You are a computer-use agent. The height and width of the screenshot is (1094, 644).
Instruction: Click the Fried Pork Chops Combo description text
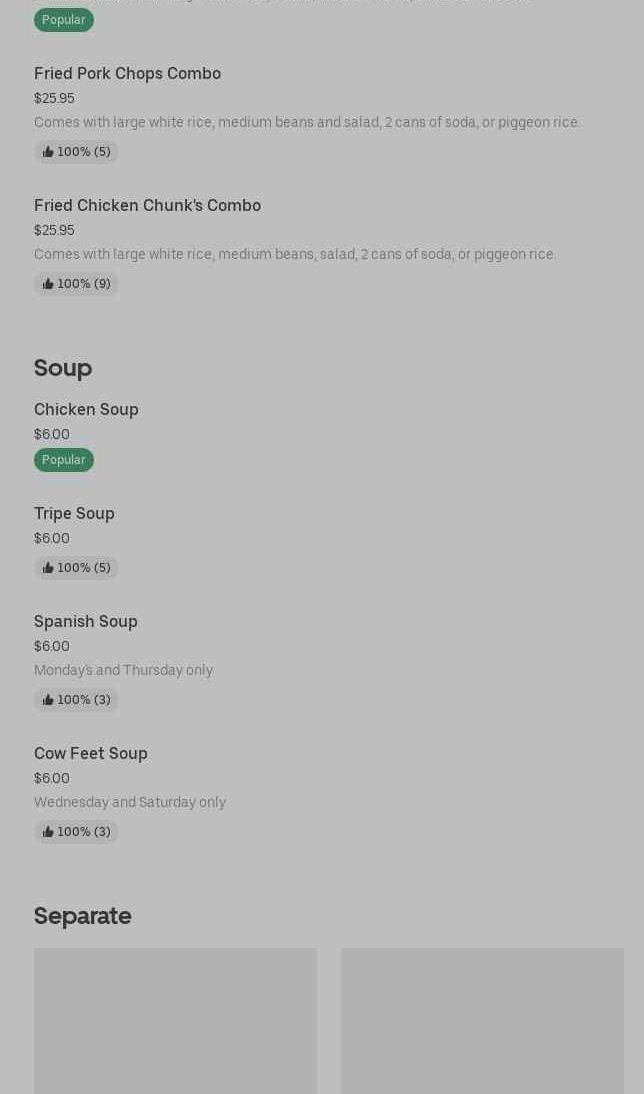click(307, 122)
